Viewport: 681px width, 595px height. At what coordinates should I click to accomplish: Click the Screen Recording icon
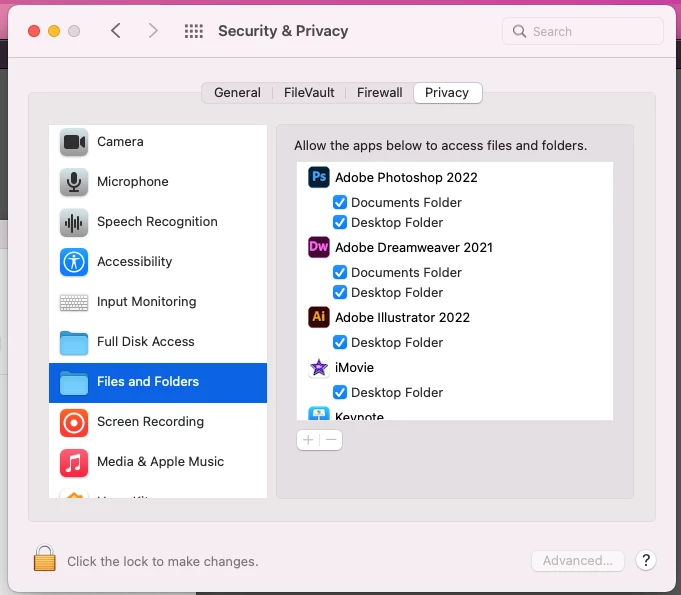pyautogui.click(x=74, y=423)
